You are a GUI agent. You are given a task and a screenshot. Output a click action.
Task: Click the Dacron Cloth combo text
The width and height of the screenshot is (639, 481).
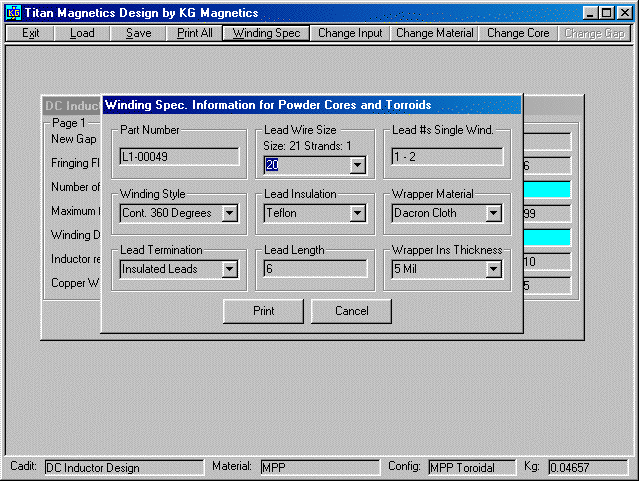[425, 213]
